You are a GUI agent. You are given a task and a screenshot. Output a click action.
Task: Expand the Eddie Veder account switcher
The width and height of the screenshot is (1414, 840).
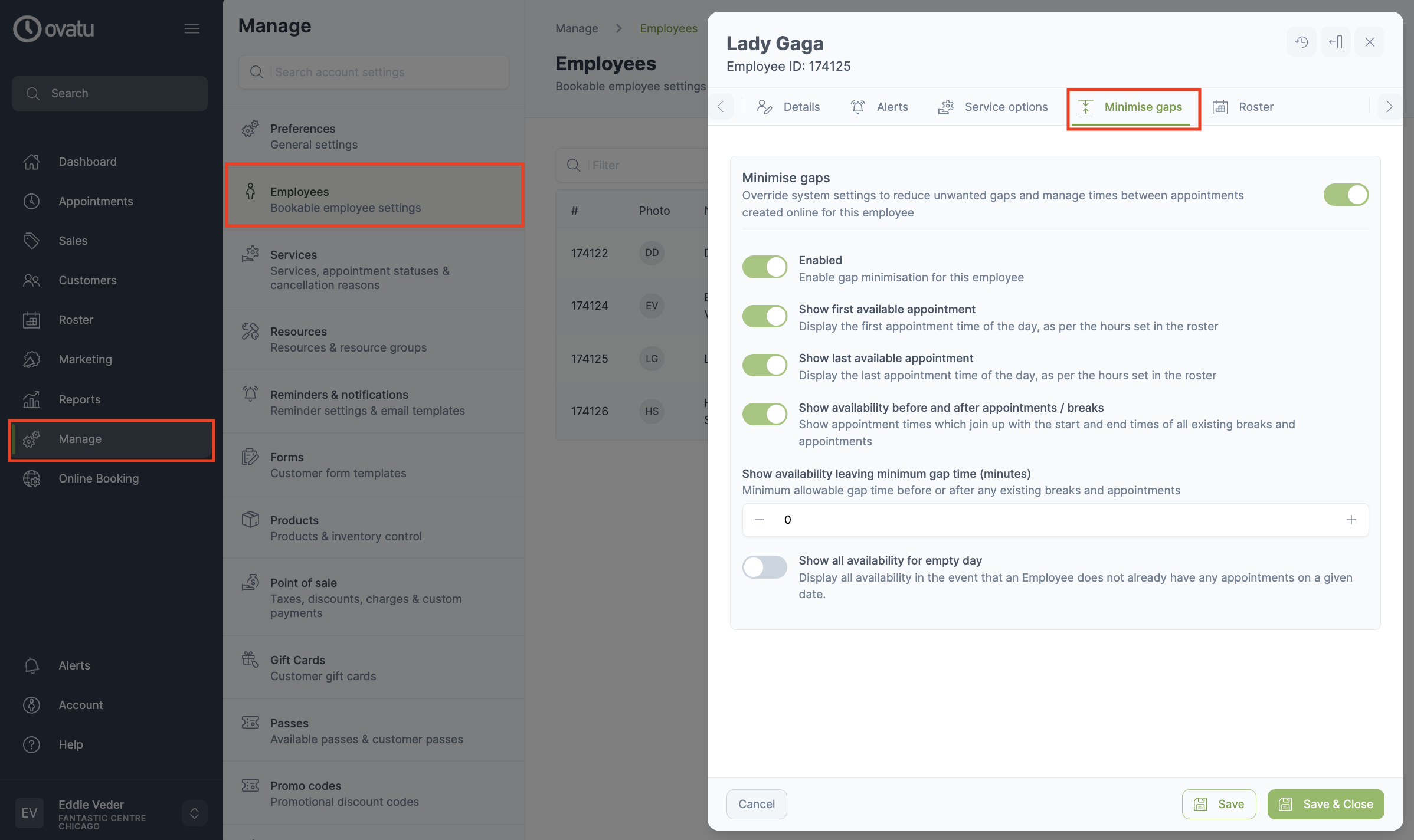tap(194, 813)
